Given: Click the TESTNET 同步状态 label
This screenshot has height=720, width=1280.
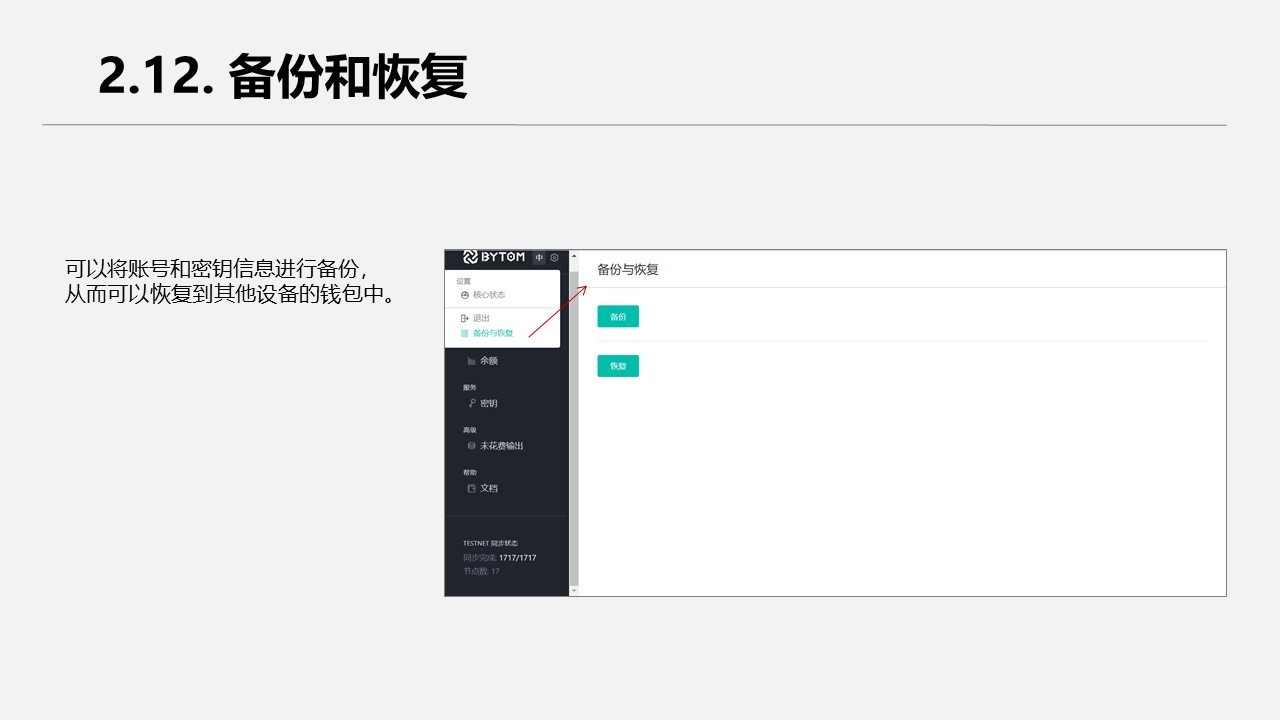Looking at the screenshot, I should 490,543.
